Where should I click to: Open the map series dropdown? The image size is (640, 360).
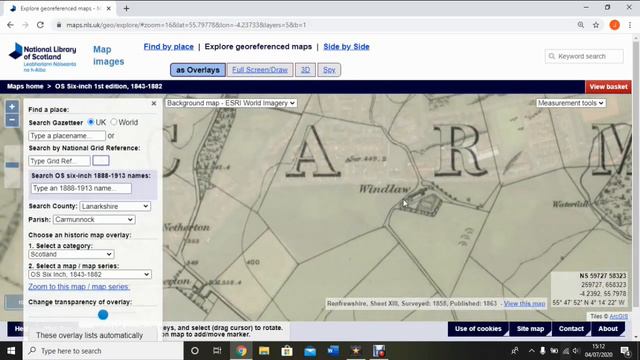click(90, 274)
